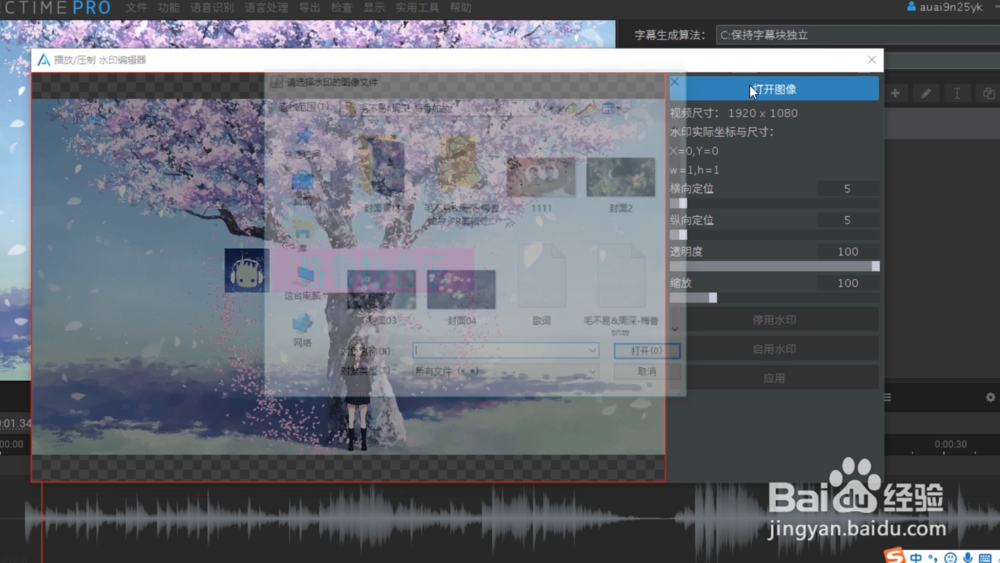Adjust the 纵向定位 slider handle
1000x563 pixels.
[682, 235]
